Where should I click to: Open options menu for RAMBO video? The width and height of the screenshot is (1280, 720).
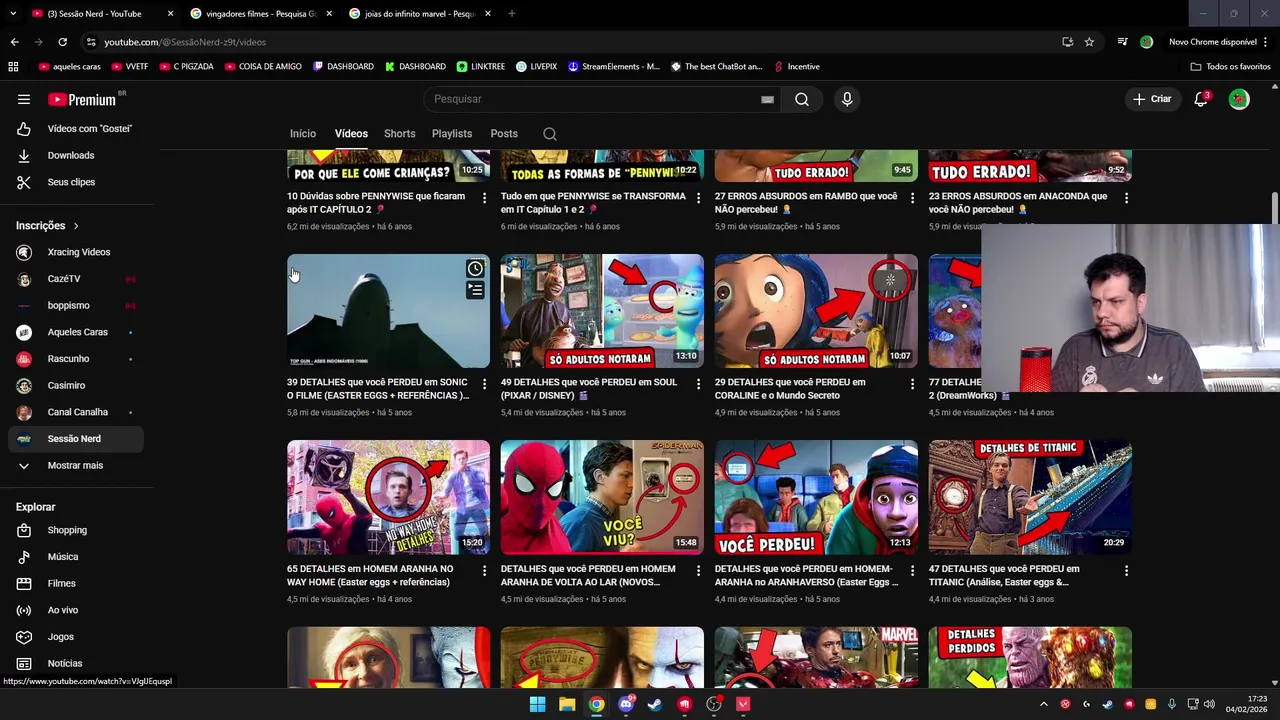point(912,198)
